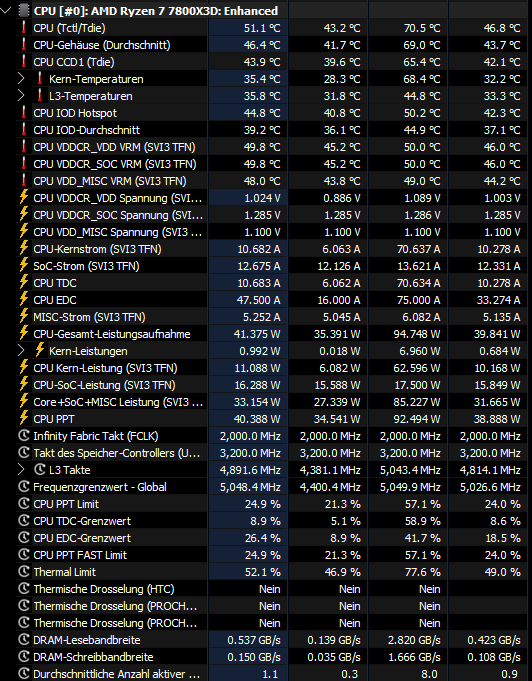Click the 0.886 V minimum VDDCR_VDD voltage
This screenshot has height=681, width=532.
[342, 198]
